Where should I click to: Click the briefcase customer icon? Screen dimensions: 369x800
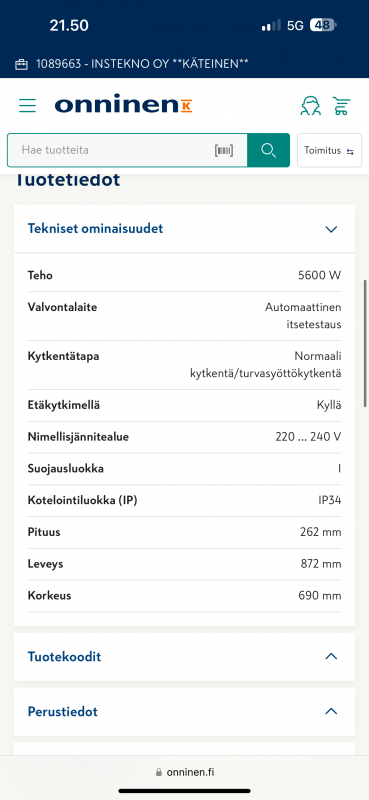(21, 64)
